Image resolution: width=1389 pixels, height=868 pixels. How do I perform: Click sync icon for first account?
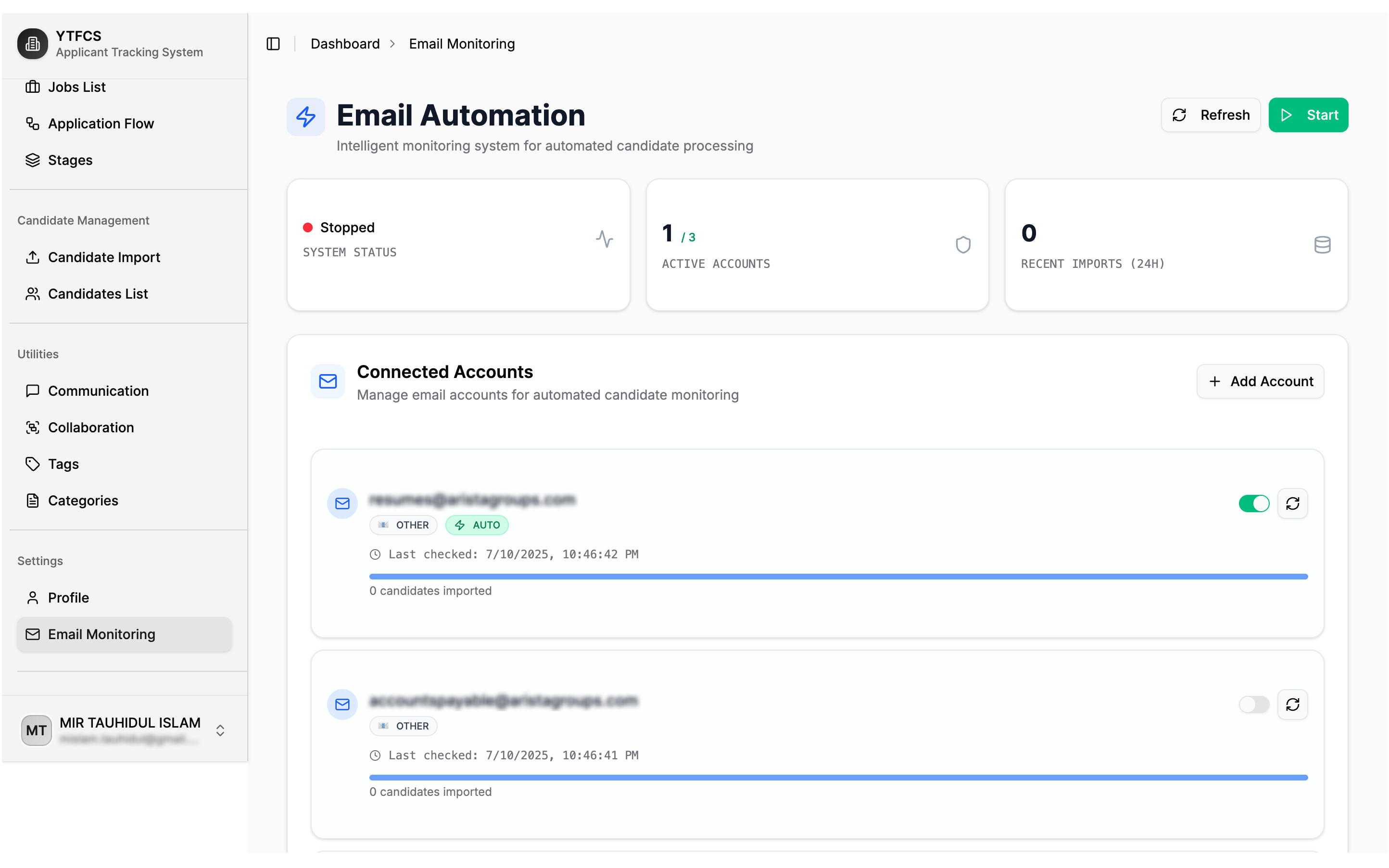click(x=1293, y=503)
